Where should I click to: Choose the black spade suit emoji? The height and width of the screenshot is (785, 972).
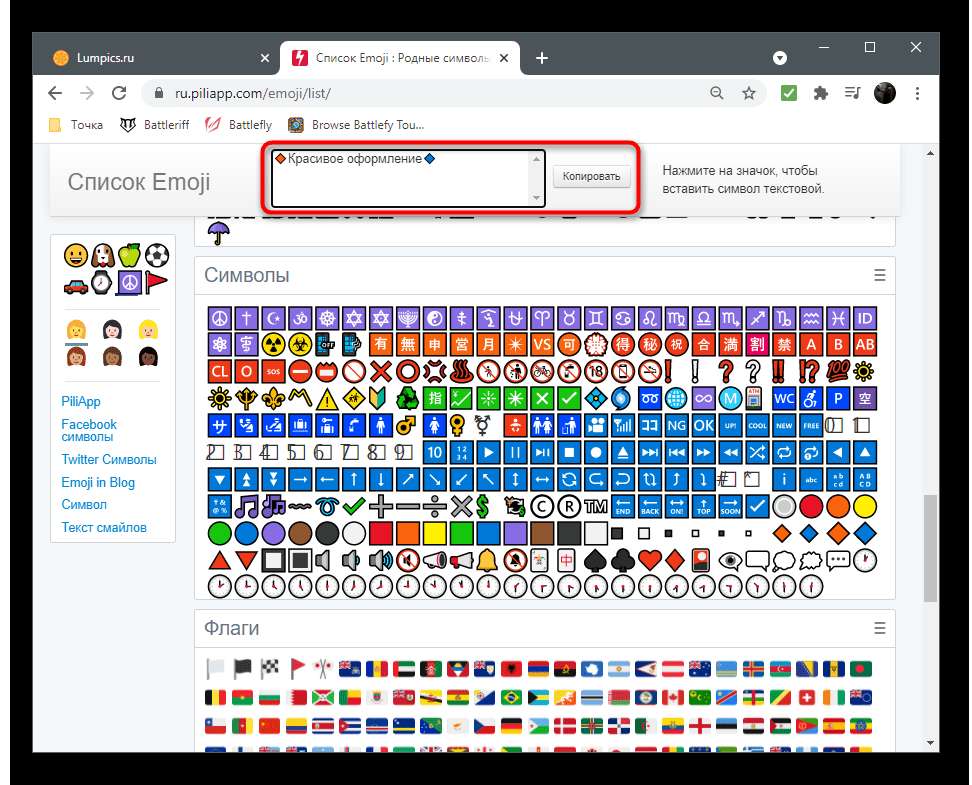click(595, 560)
